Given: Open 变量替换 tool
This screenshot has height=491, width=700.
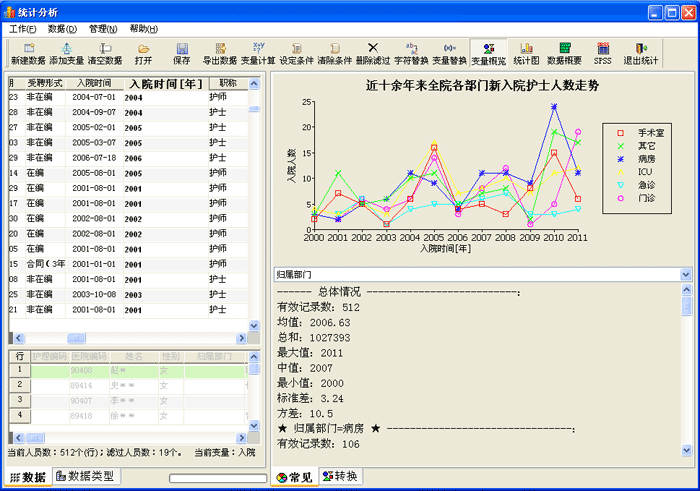Looking at the screenshot, I should [x=450, y=54].
